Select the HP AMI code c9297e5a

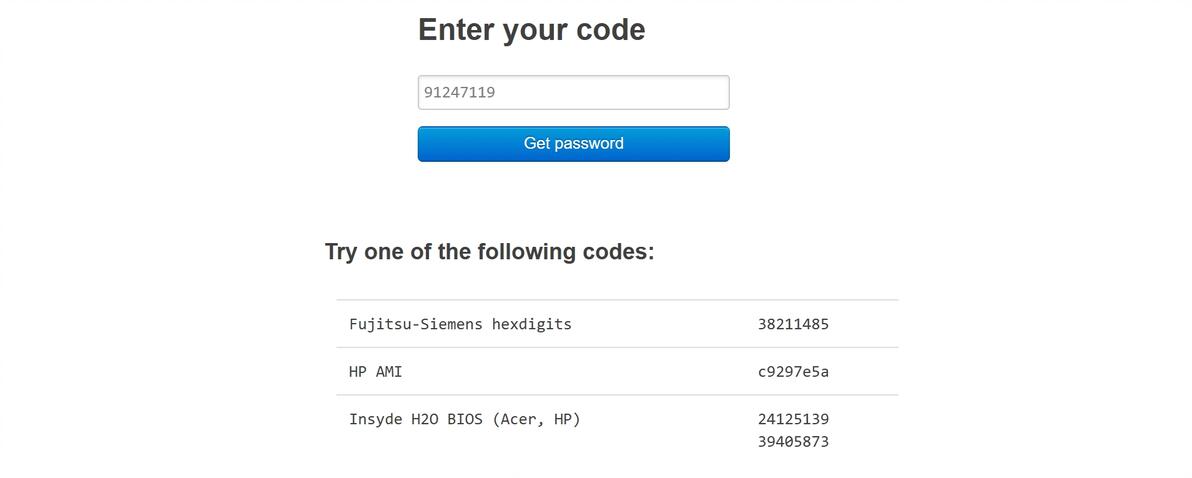793,372
